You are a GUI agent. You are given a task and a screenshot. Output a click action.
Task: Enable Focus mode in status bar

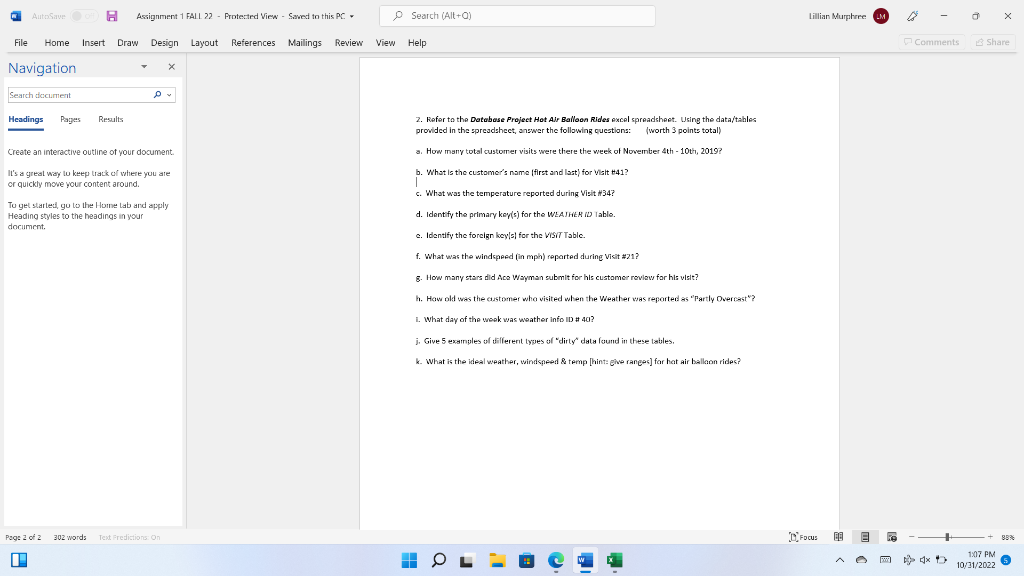pyautogui.click(x=803, y=537)
